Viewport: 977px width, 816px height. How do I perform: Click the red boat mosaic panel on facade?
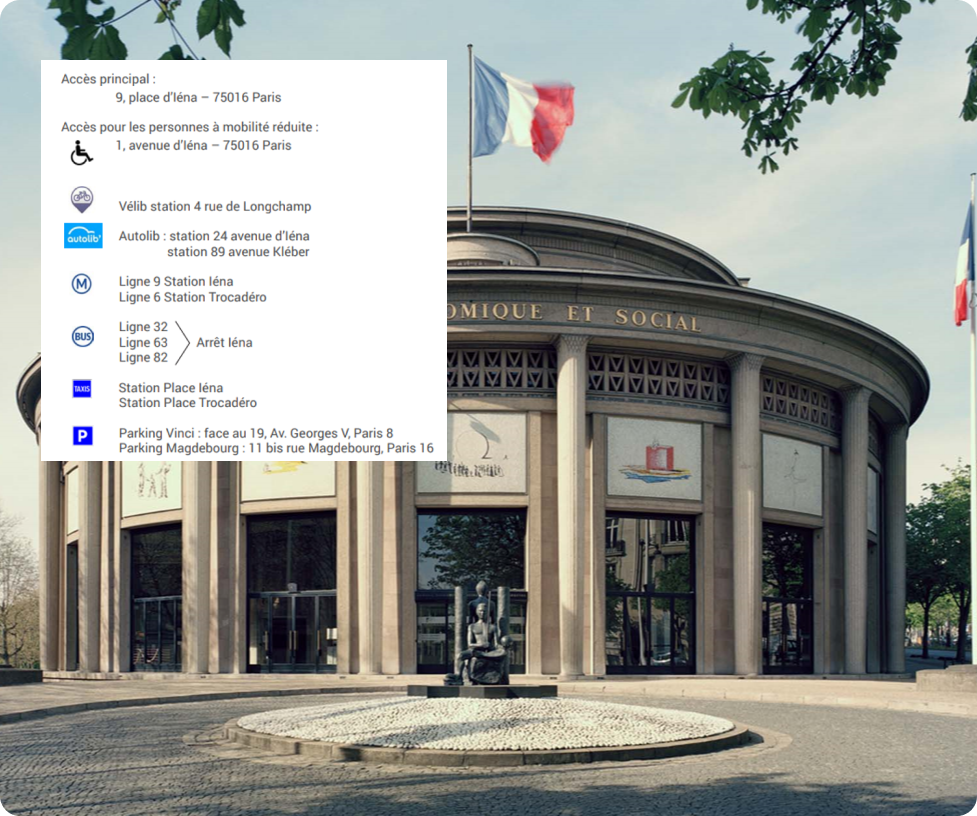pos(654,458)
